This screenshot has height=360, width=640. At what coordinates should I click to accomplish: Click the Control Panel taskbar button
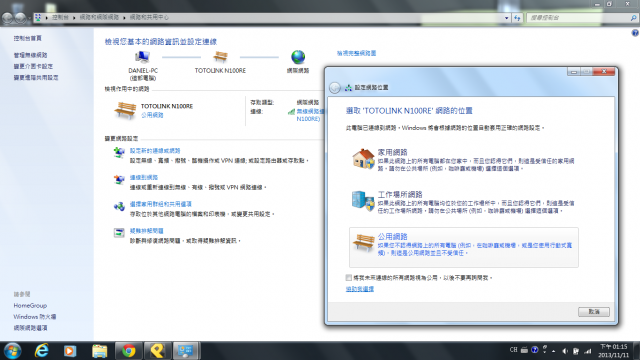(x=186, y=351)
